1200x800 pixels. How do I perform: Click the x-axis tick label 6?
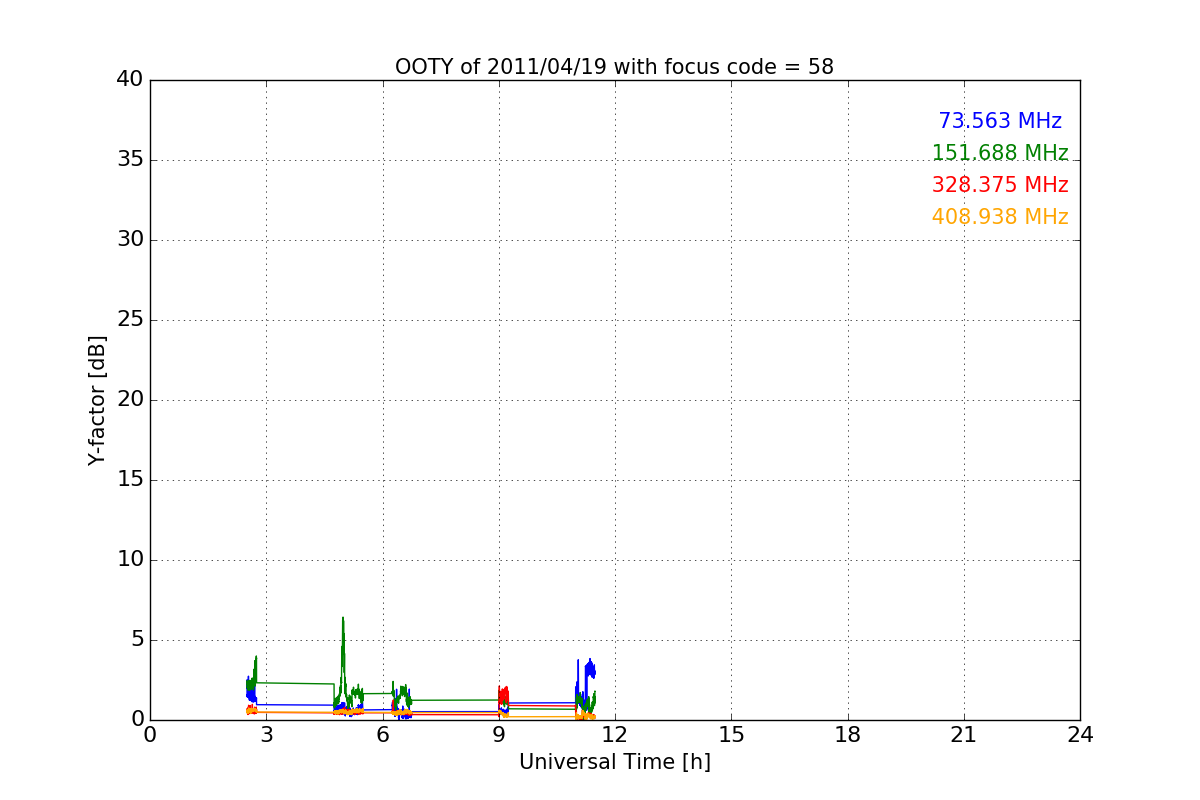pos(382,735)
